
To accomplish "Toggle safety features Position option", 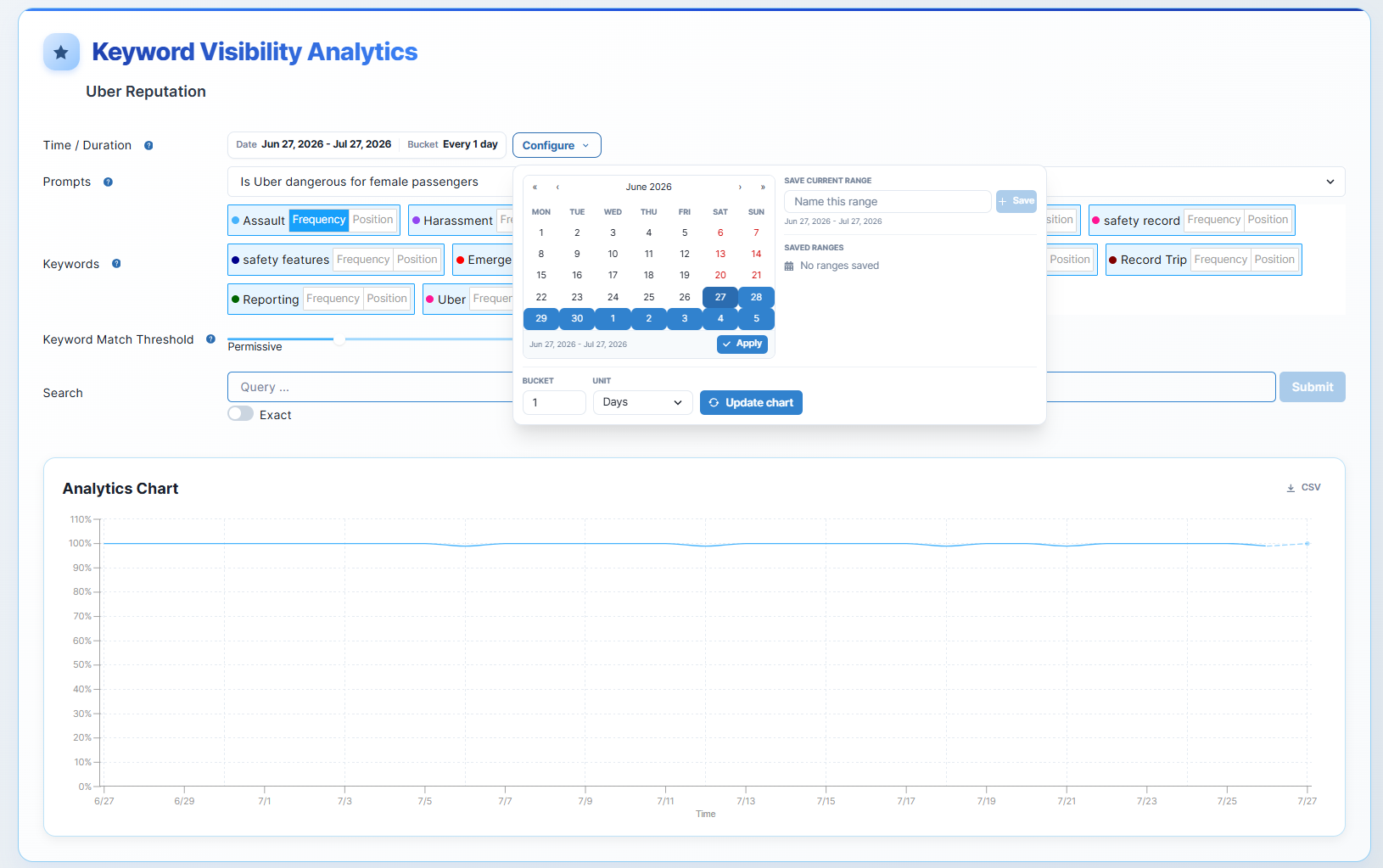I will [x=417, y=260].
